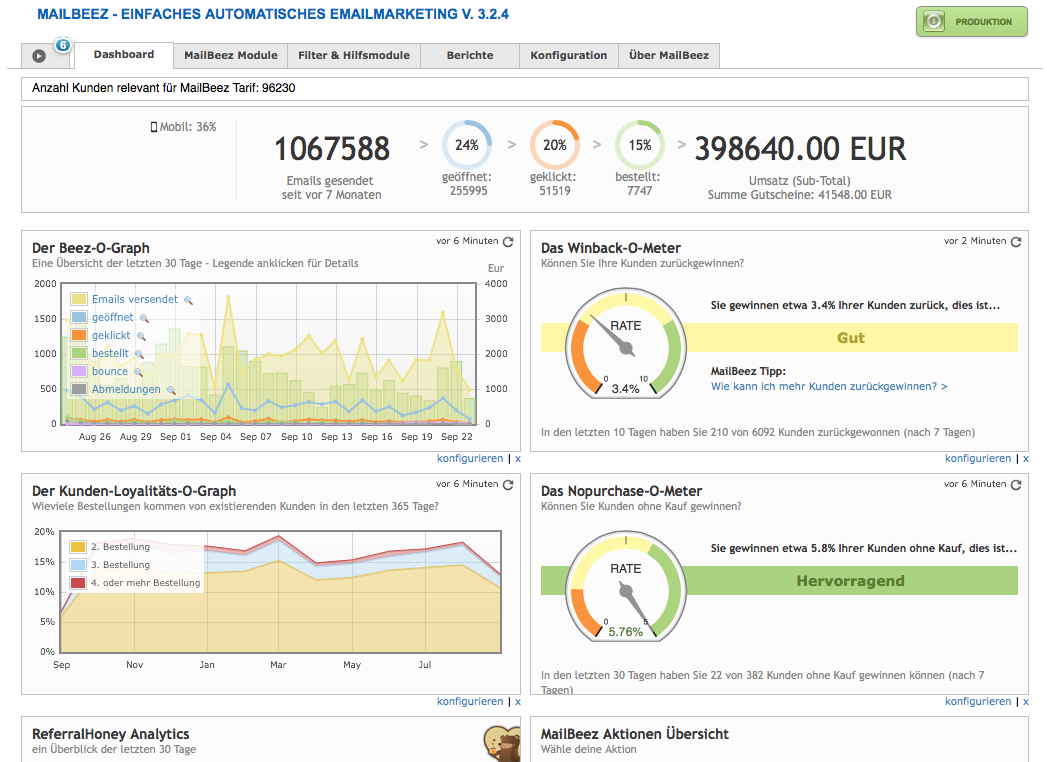Click magnifier icon beside Abmeldungen legend
1047x762 pixels.
pos(171,390)
